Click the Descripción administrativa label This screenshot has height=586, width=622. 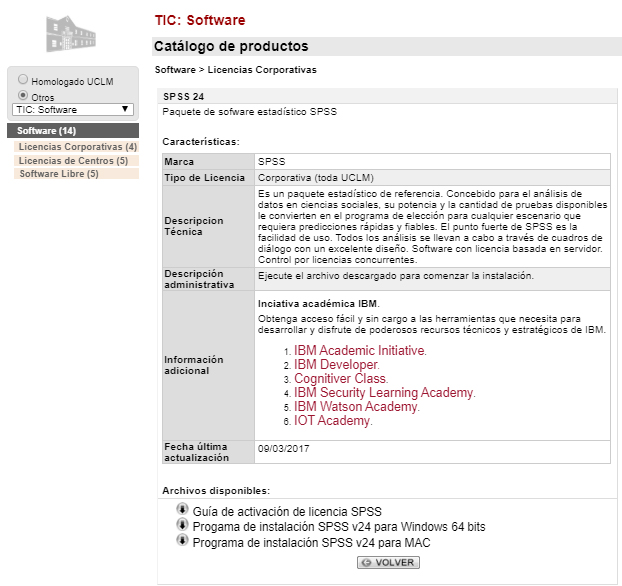[199, 279]
